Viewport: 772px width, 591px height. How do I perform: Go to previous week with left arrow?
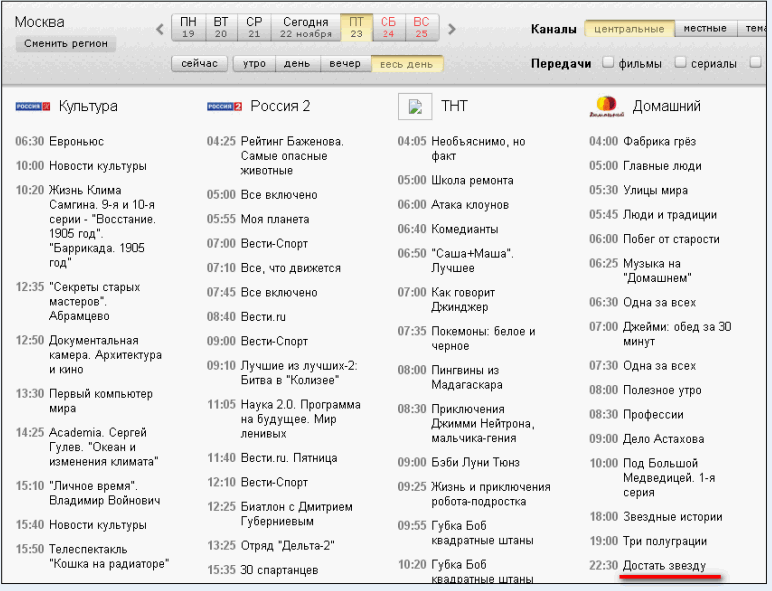point(160,29)
